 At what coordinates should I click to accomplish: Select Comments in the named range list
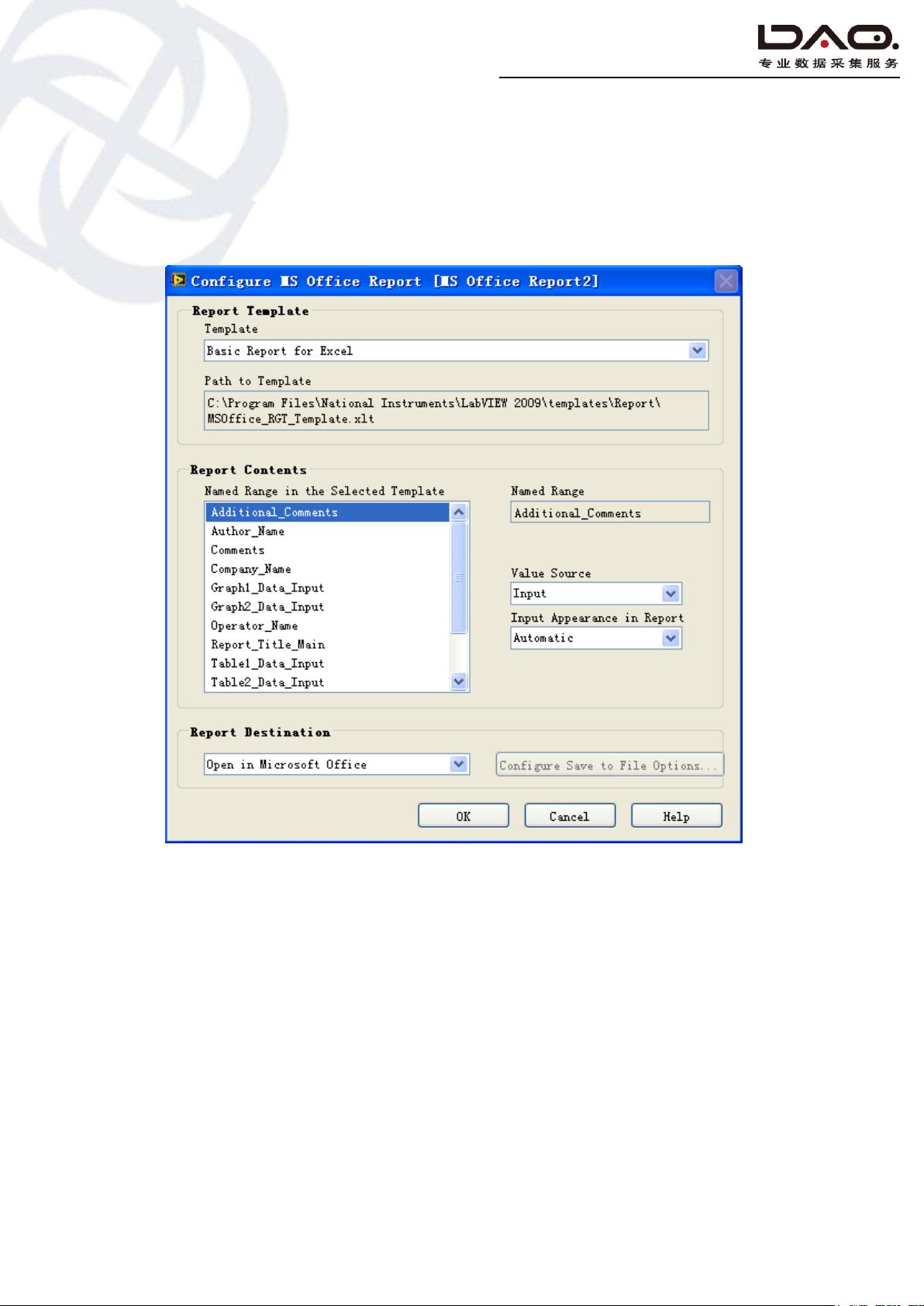[x=238, y=550]
